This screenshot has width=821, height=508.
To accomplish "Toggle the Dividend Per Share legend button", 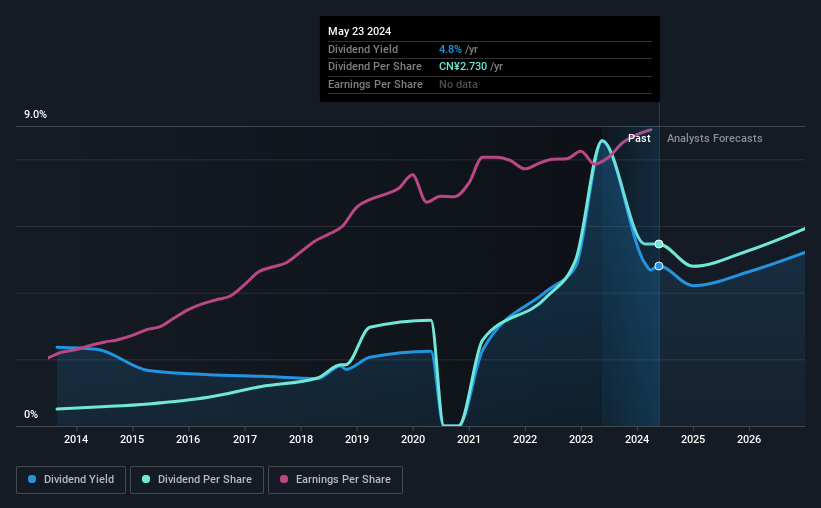I will (197, 480).
